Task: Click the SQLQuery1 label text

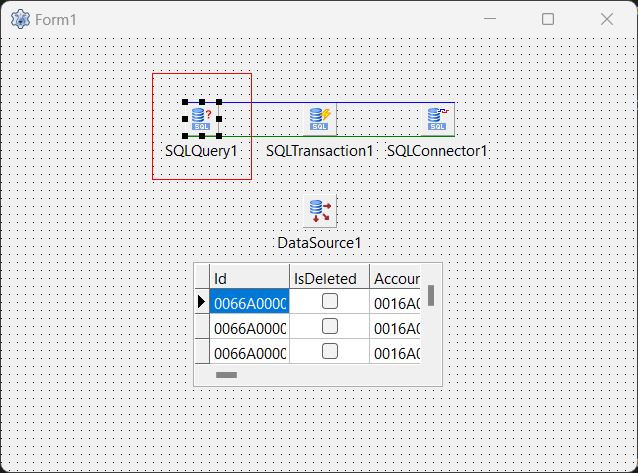Action: pos(202,151)
